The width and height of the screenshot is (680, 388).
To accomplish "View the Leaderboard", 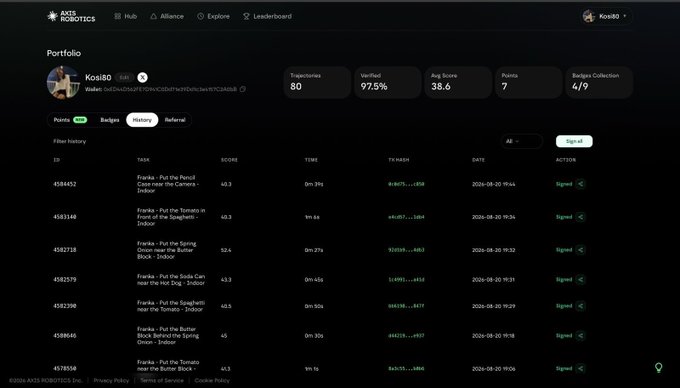I will tap(267, 16).
